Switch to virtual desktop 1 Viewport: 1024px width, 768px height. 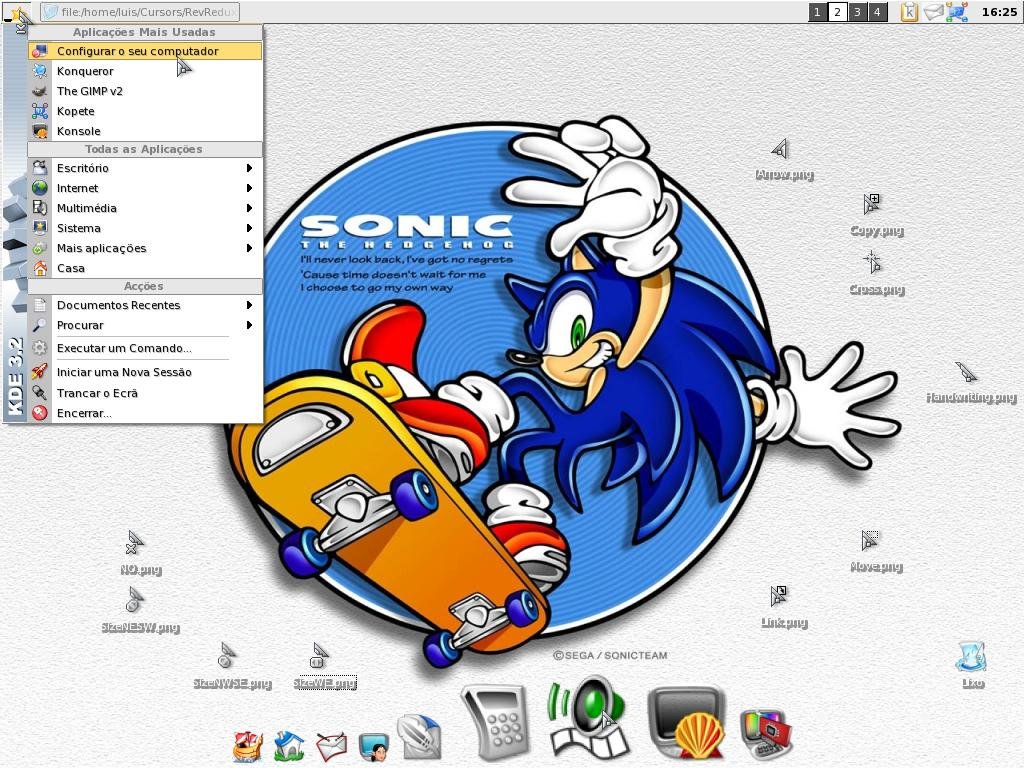coord(818,12)
